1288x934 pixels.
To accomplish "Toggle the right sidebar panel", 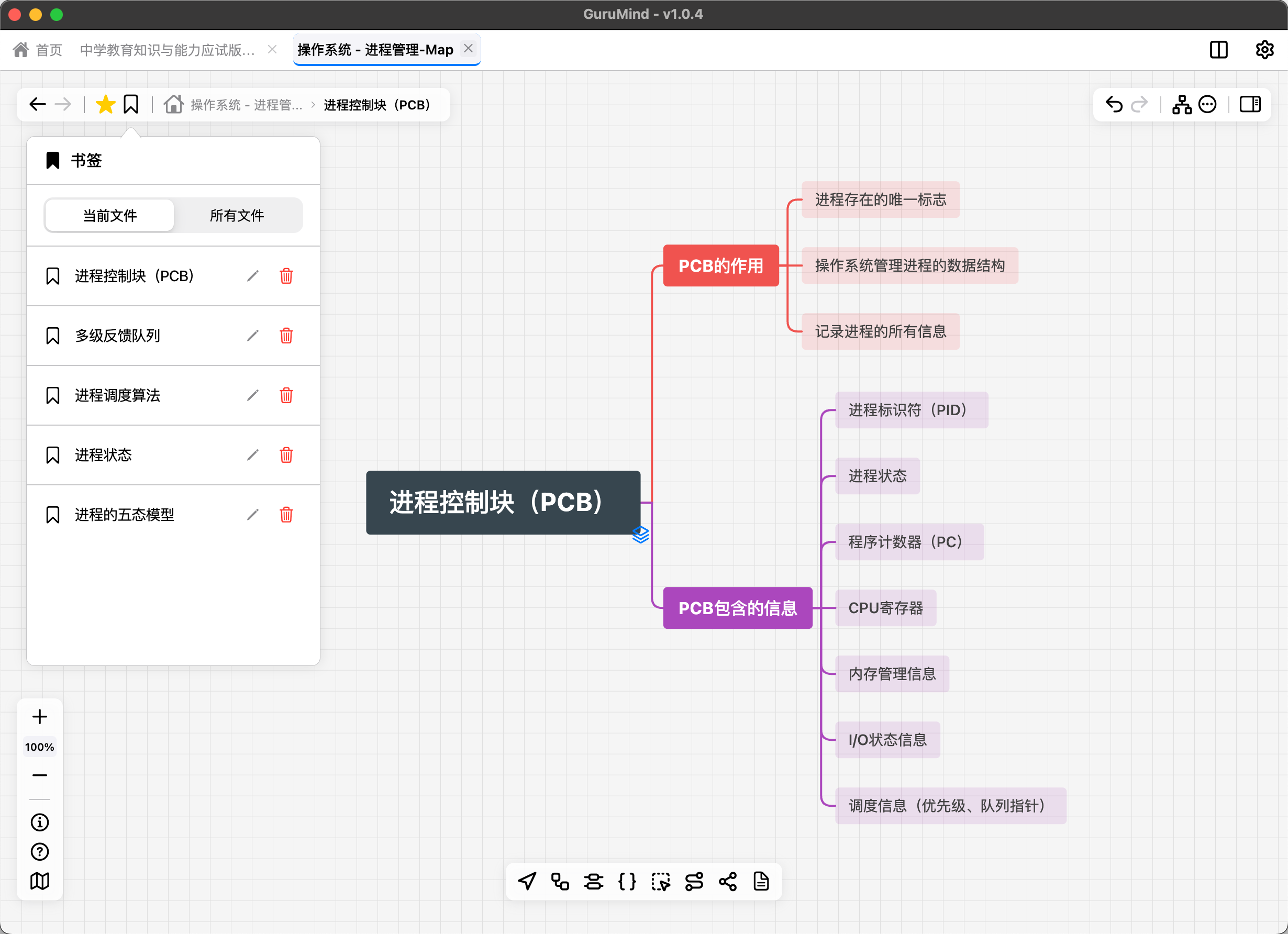I will click(1250, 105).
